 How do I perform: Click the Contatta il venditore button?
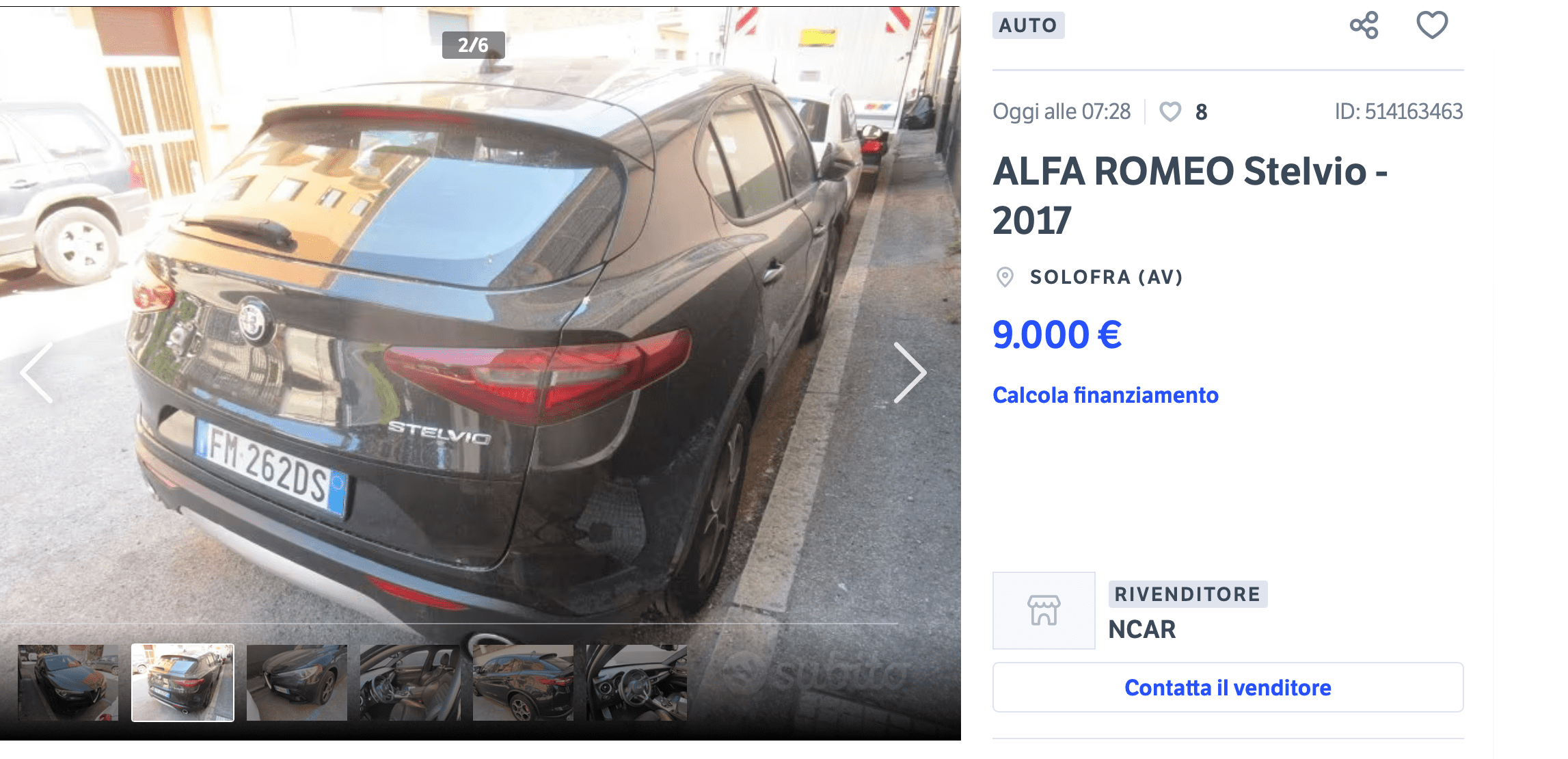[1228, 687]
